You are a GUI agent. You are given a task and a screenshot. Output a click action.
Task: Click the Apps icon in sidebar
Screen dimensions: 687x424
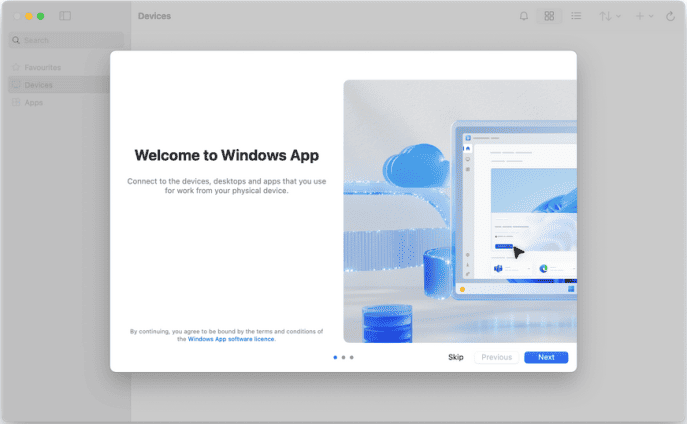pyautogui.click(x=15, y=102)
